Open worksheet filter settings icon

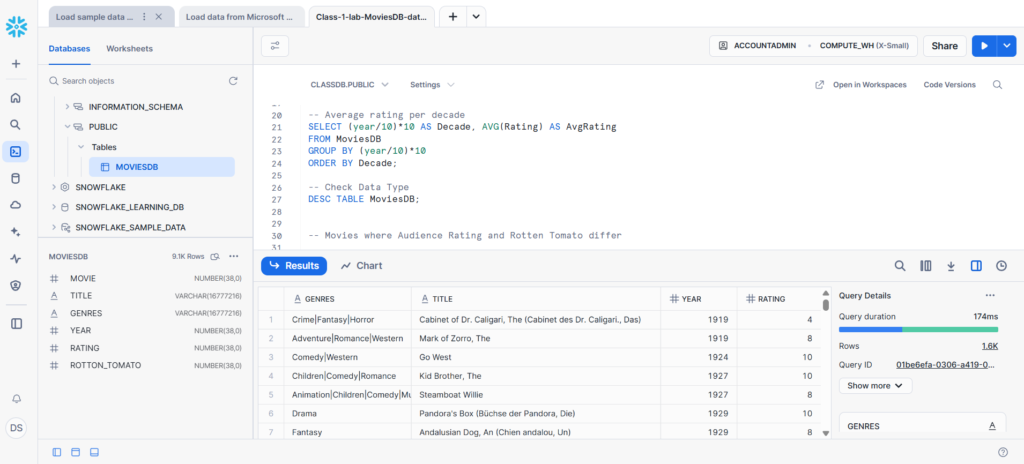coord(275,46)
